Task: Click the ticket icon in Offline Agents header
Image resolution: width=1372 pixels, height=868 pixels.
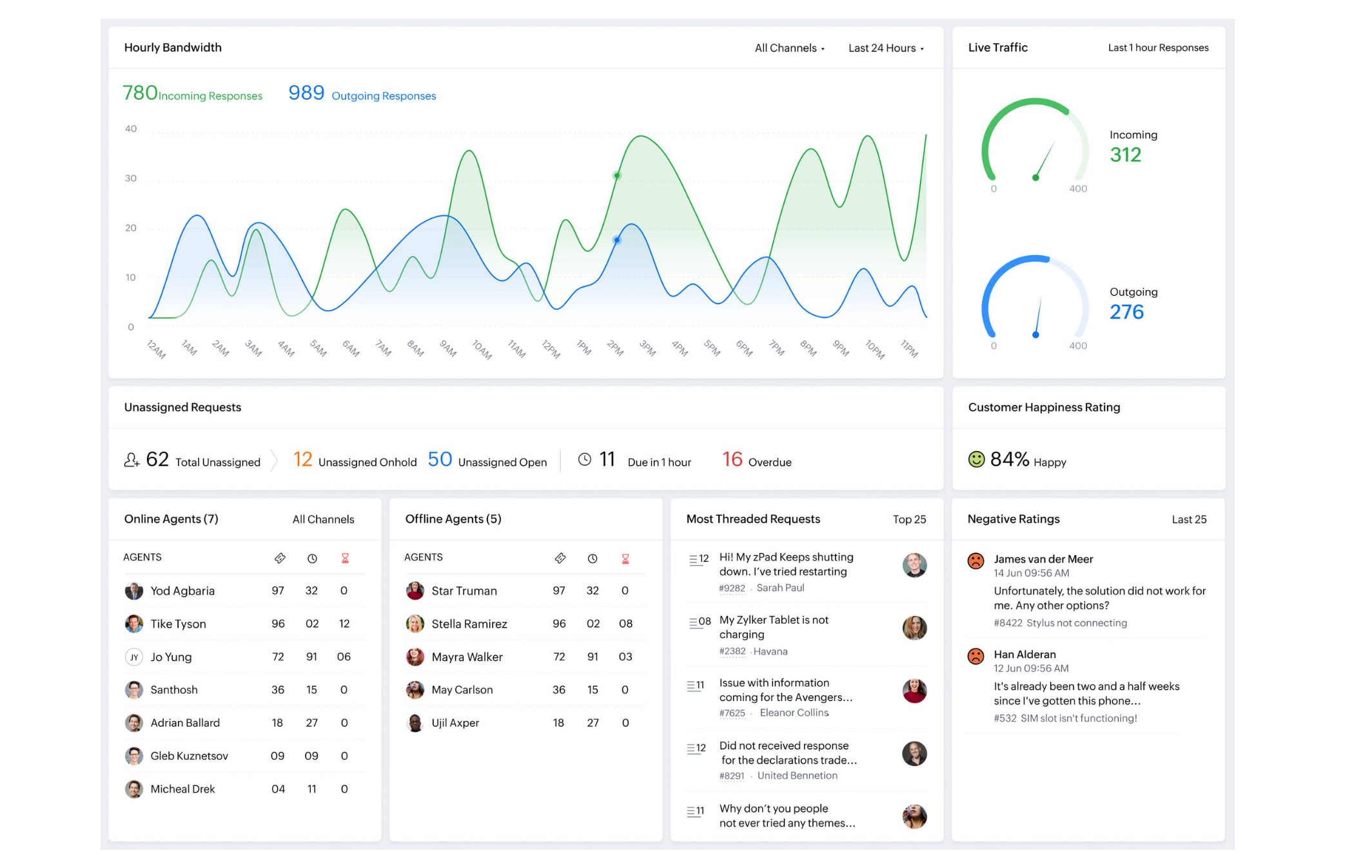Action: [560, 558]
